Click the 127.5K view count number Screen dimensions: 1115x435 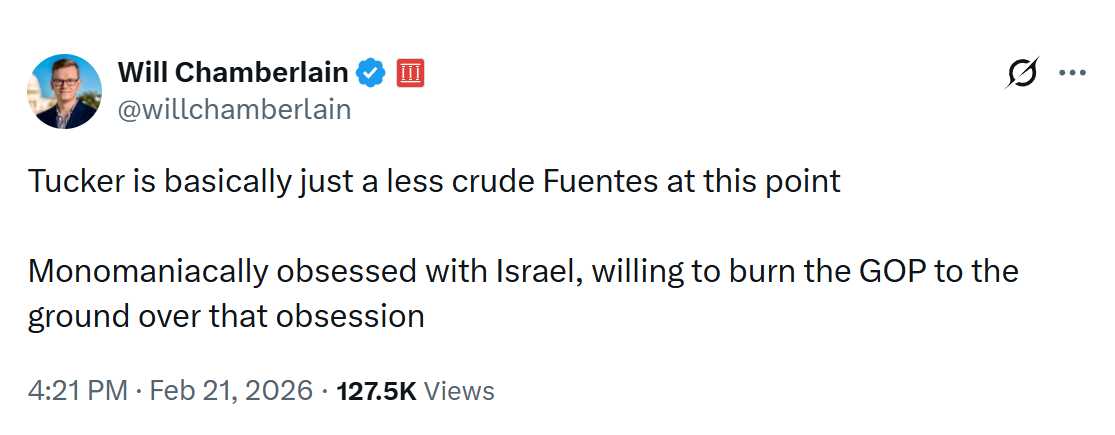point(377,390)
